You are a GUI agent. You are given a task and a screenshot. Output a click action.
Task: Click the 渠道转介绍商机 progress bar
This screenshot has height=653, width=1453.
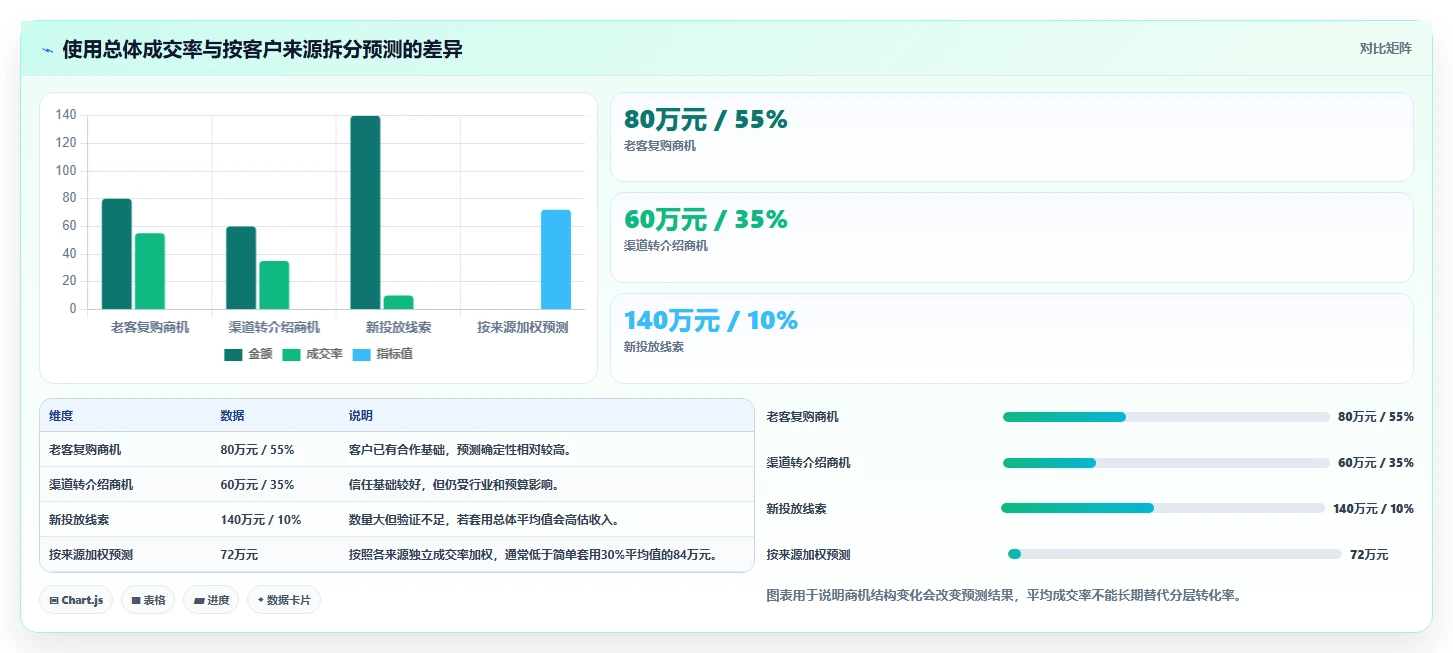point(1166,463)
